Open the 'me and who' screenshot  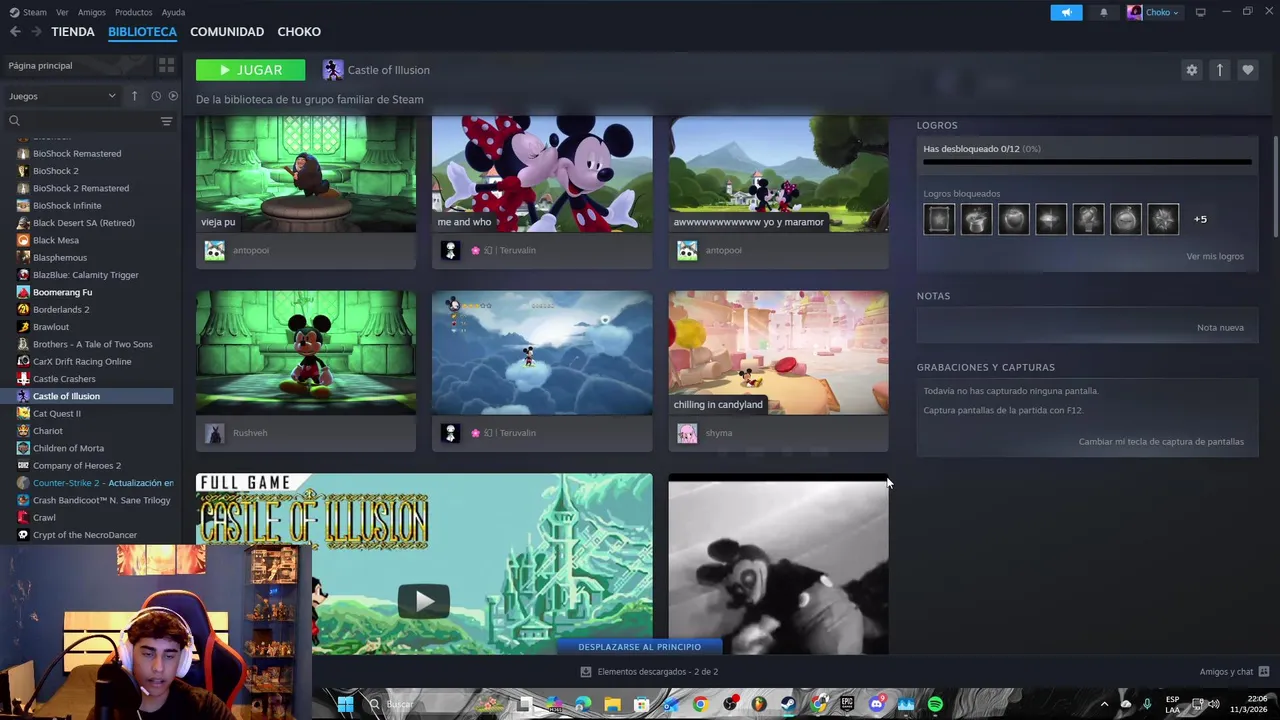[542, 174]
